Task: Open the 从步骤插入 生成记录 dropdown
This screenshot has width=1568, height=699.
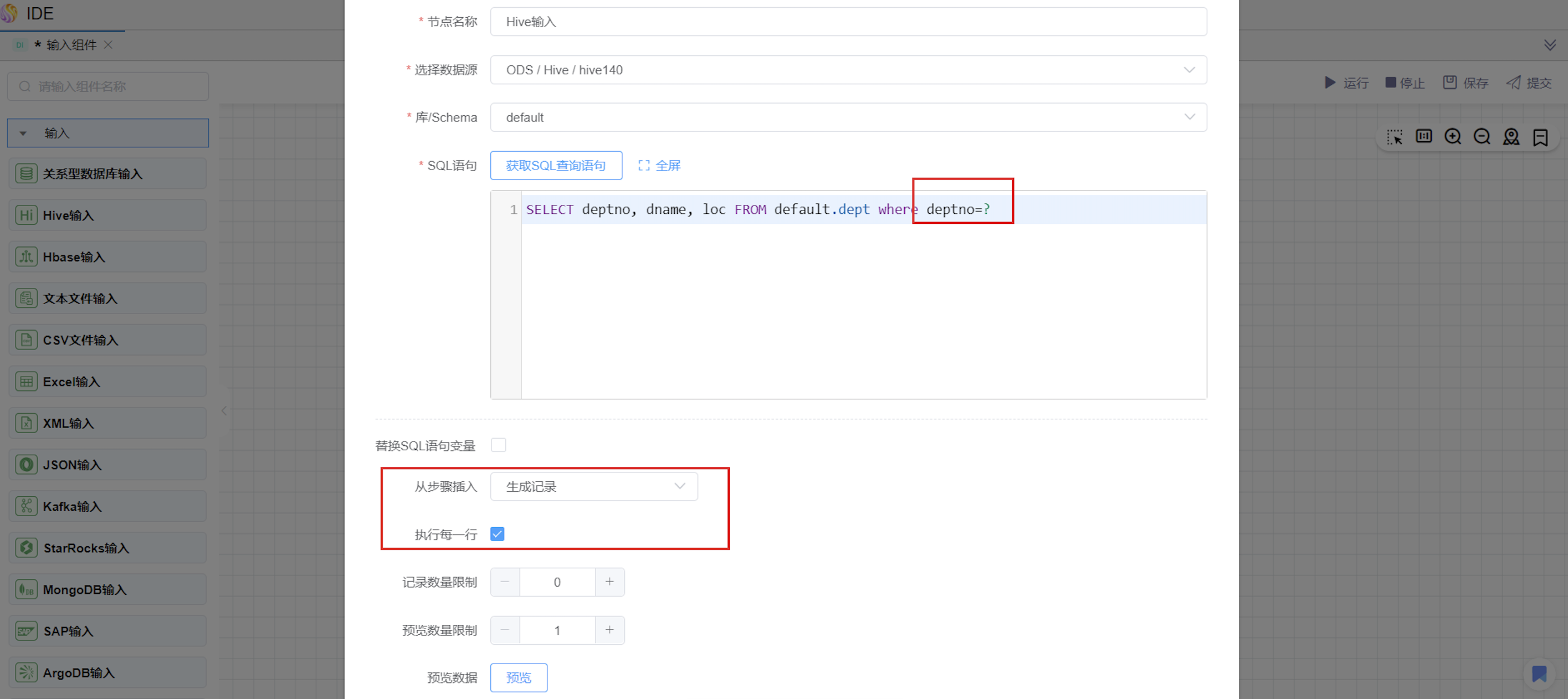Action: [593, 487]
